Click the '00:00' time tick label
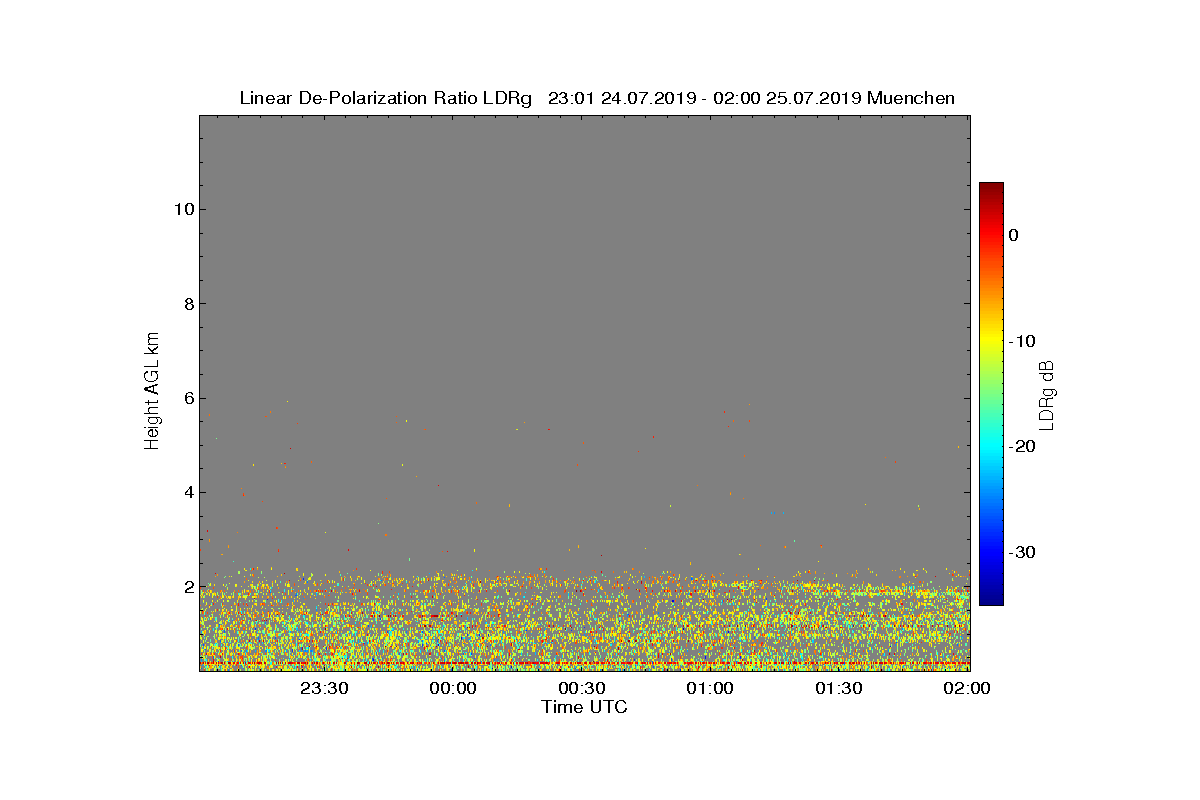This screenshot has width=1200, height=800. pyautogui.click(x=453, y=689)
